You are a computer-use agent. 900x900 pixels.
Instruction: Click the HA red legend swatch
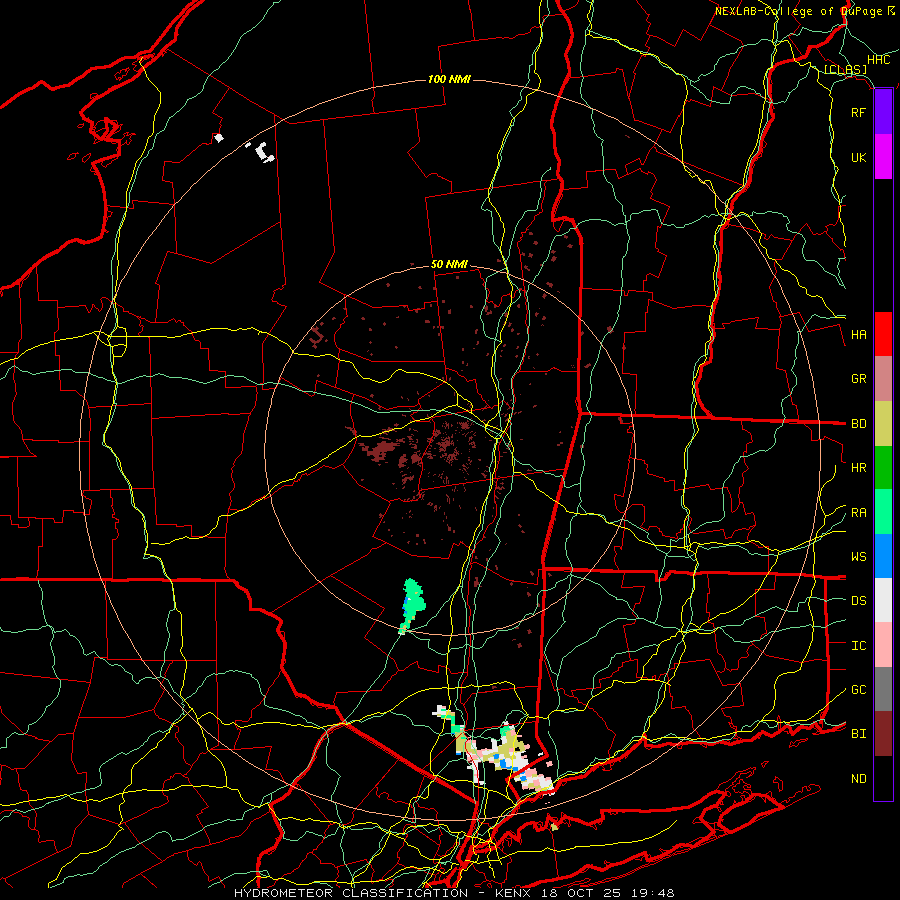883,334
